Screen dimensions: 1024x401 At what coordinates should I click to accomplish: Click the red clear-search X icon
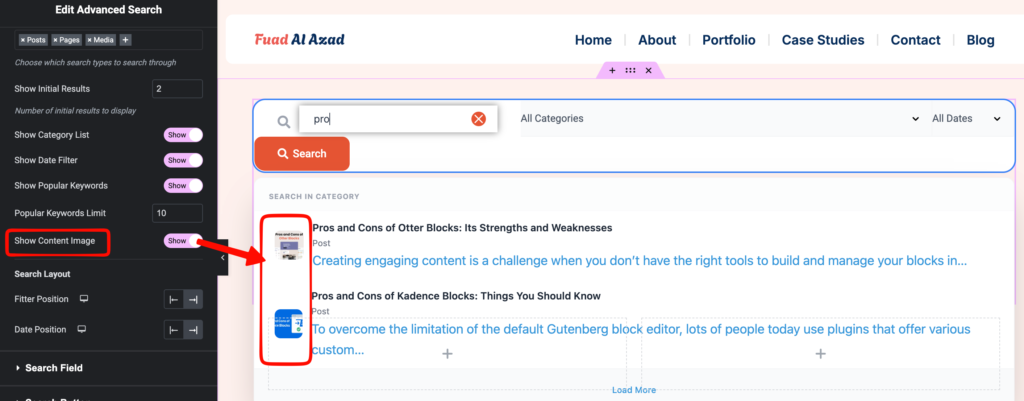[478, 119]
